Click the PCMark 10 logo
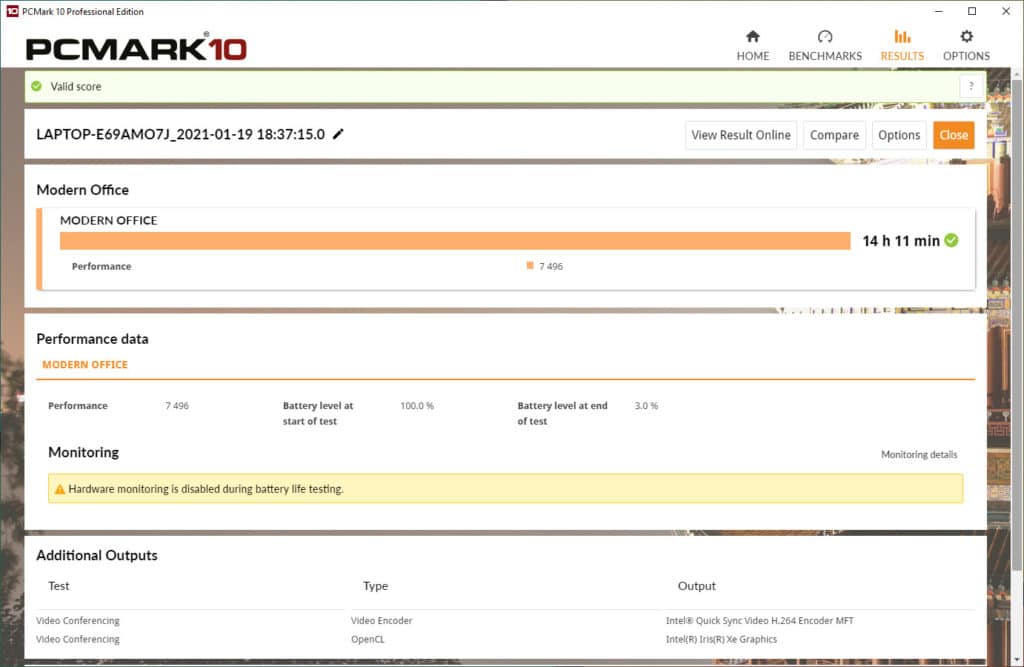 point(136,48)
